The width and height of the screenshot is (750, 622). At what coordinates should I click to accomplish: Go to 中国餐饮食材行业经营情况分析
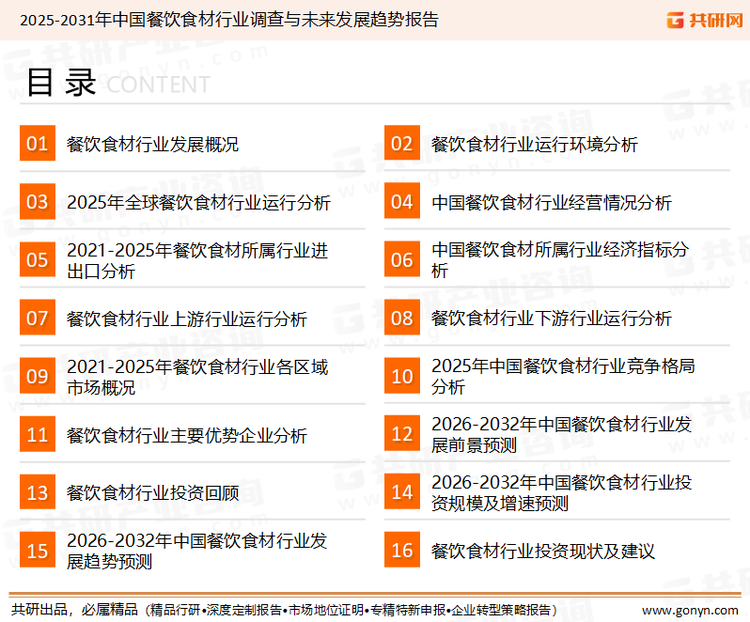coord(551,203)
